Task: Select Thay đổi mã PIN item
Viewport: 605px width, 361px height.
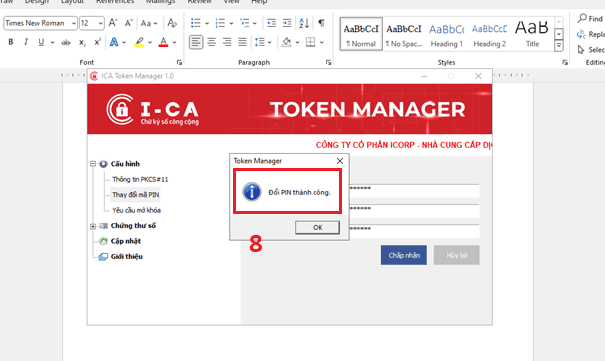Action: [135, 195]
